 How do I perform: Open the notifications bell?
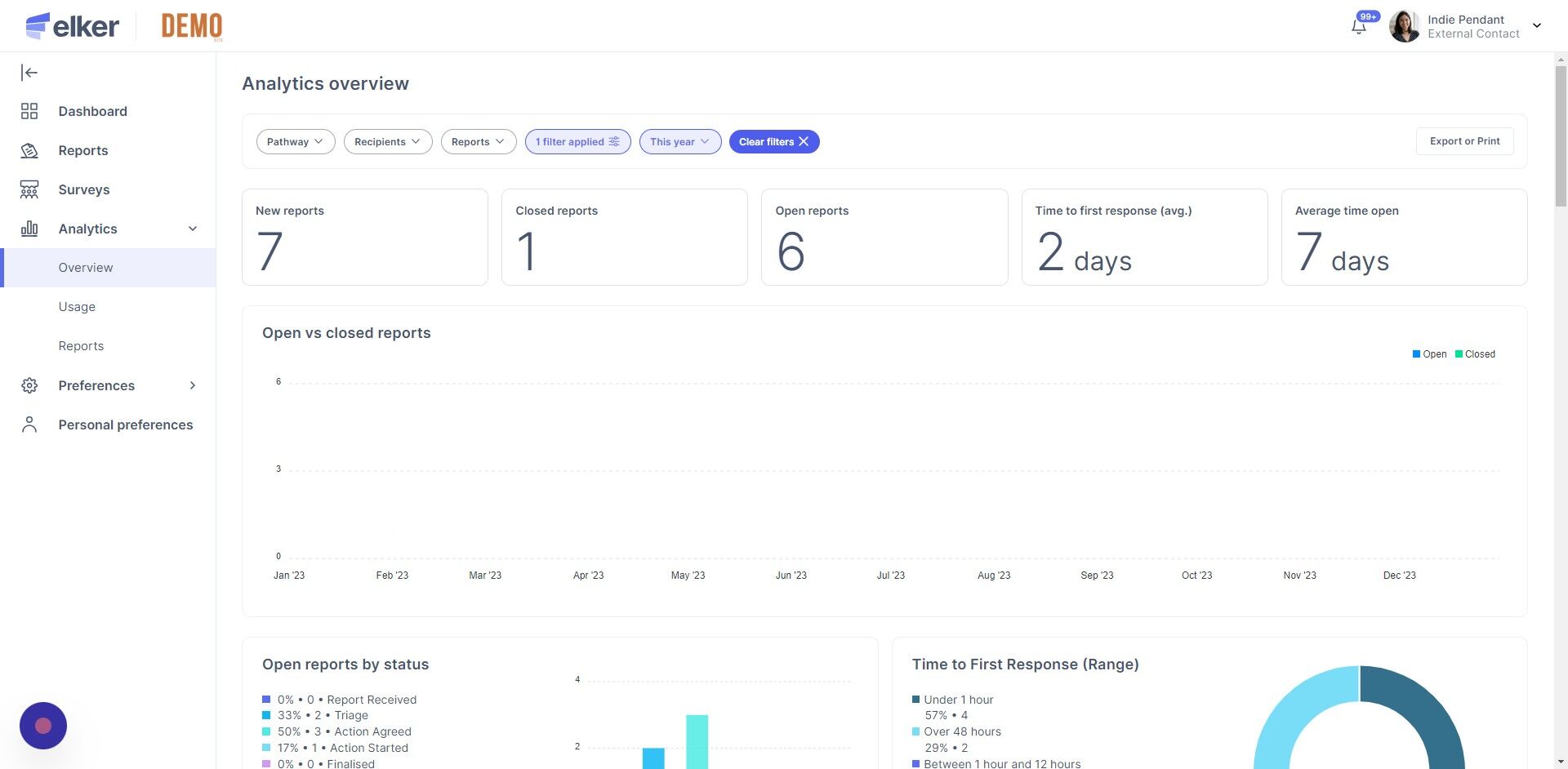click(x=1359, y=26)
